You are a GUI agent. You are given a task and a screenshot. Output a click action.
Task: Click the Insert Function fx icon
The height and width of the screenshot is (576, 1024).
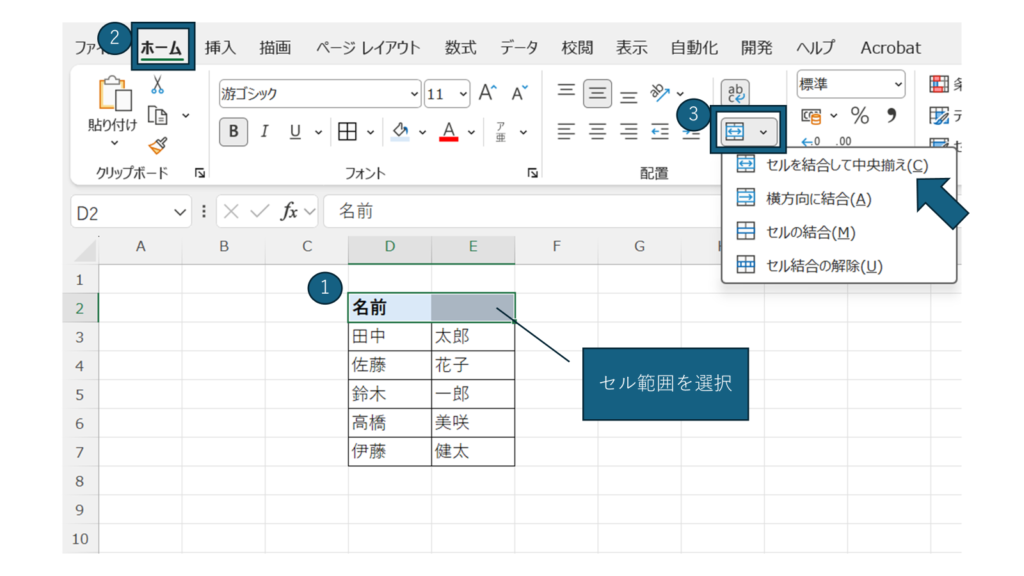click(x=289, y=212)
